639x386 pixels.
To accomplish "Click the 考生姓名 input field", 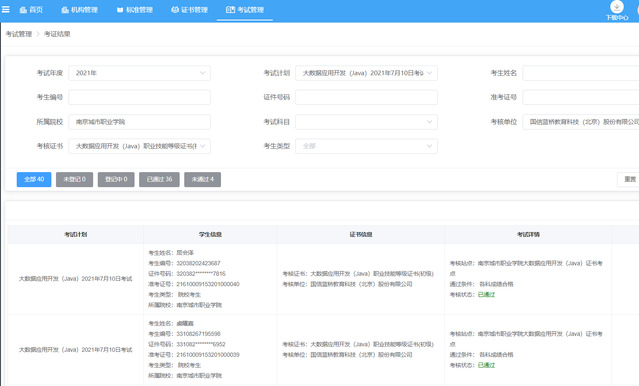I will click(x=581, y=73).
